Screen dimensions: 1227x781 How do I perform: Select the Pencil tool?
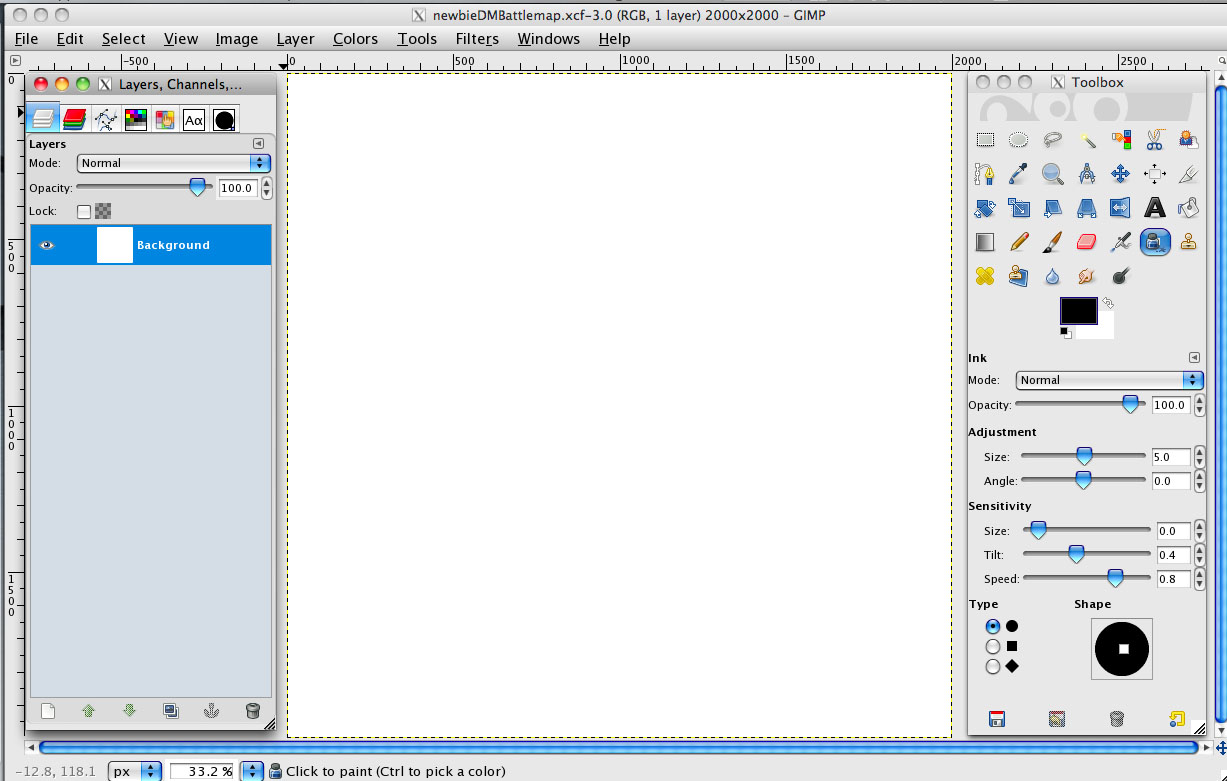pyautogui.click(x=1019, y=242)
